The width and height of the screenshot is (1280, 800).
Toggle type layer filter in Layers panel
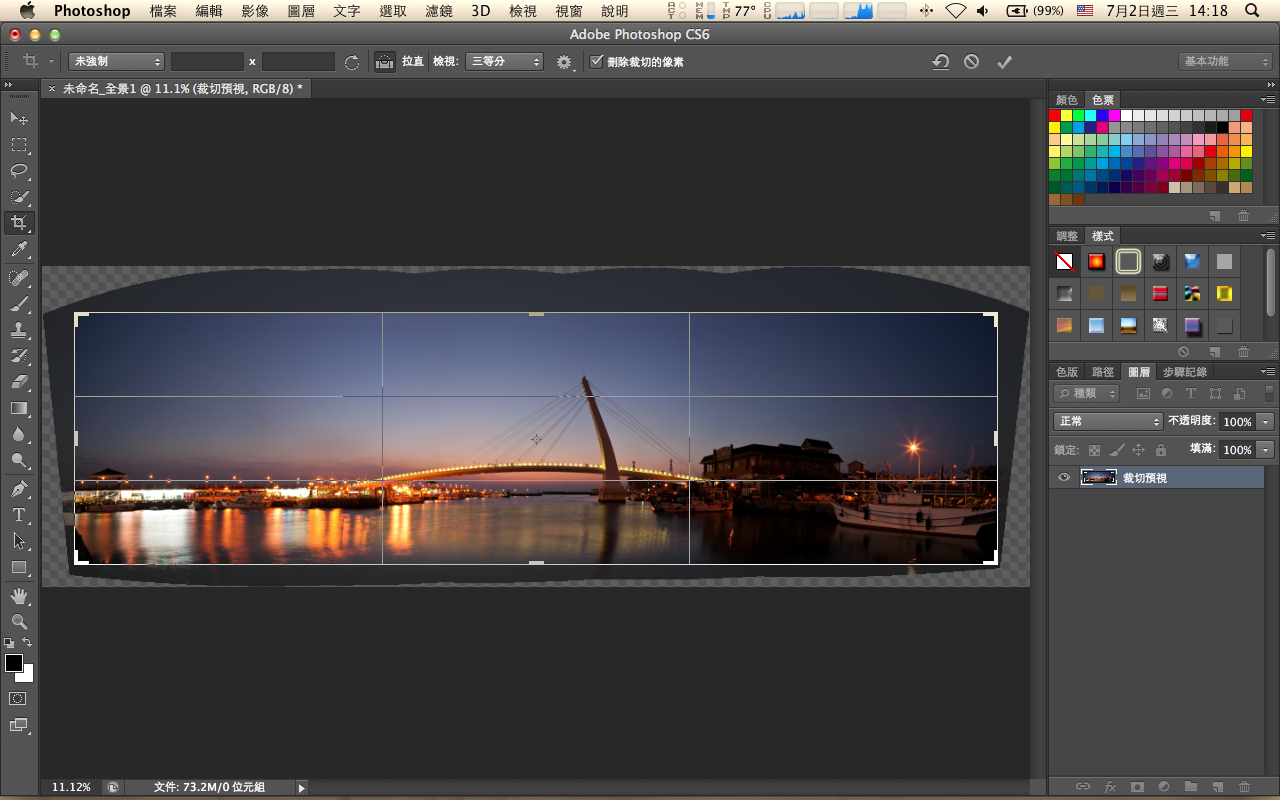coord(1191,394)
